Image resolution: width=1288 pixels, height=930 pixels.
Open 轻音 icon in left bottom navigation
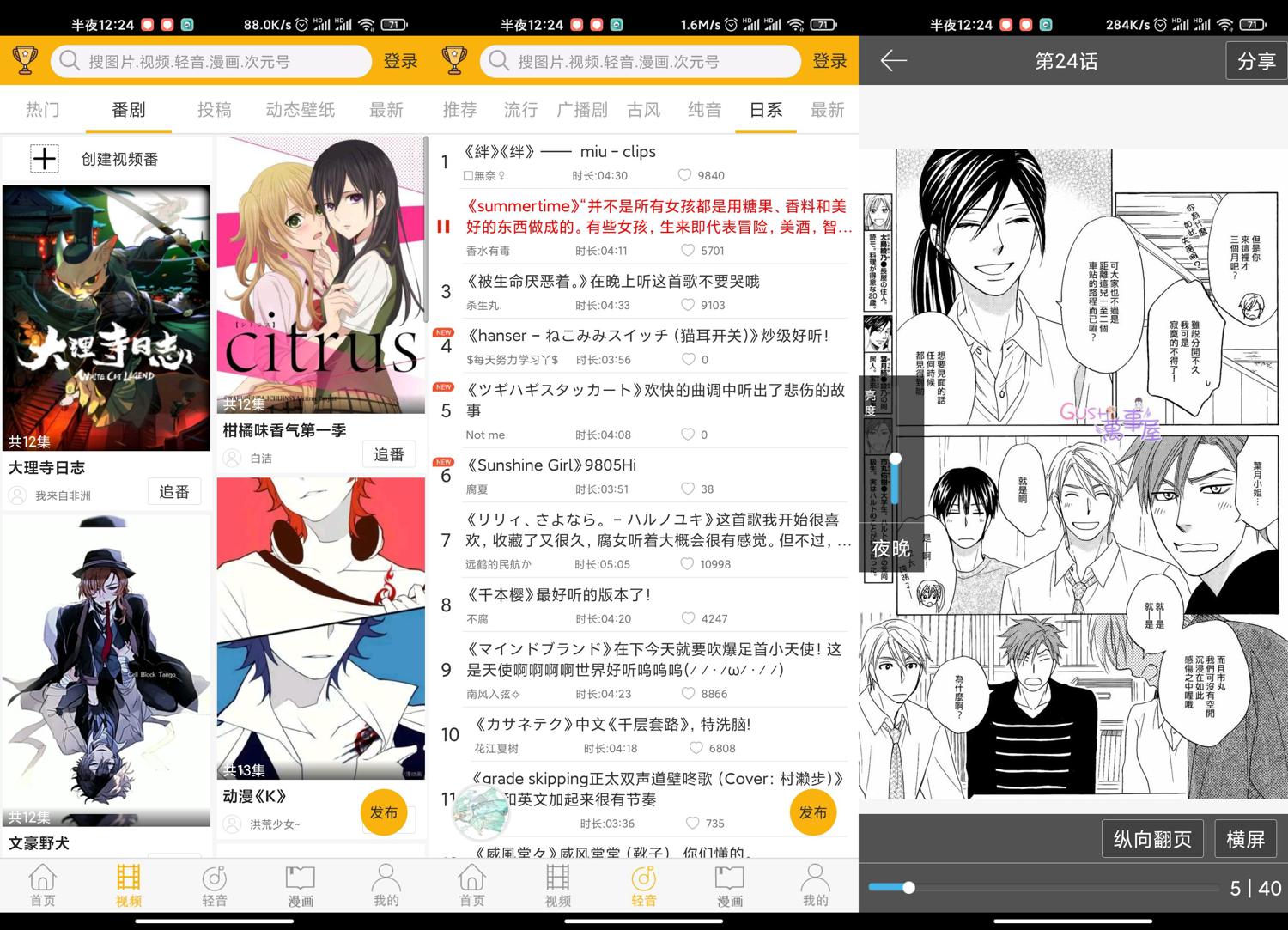pos(214,885)
